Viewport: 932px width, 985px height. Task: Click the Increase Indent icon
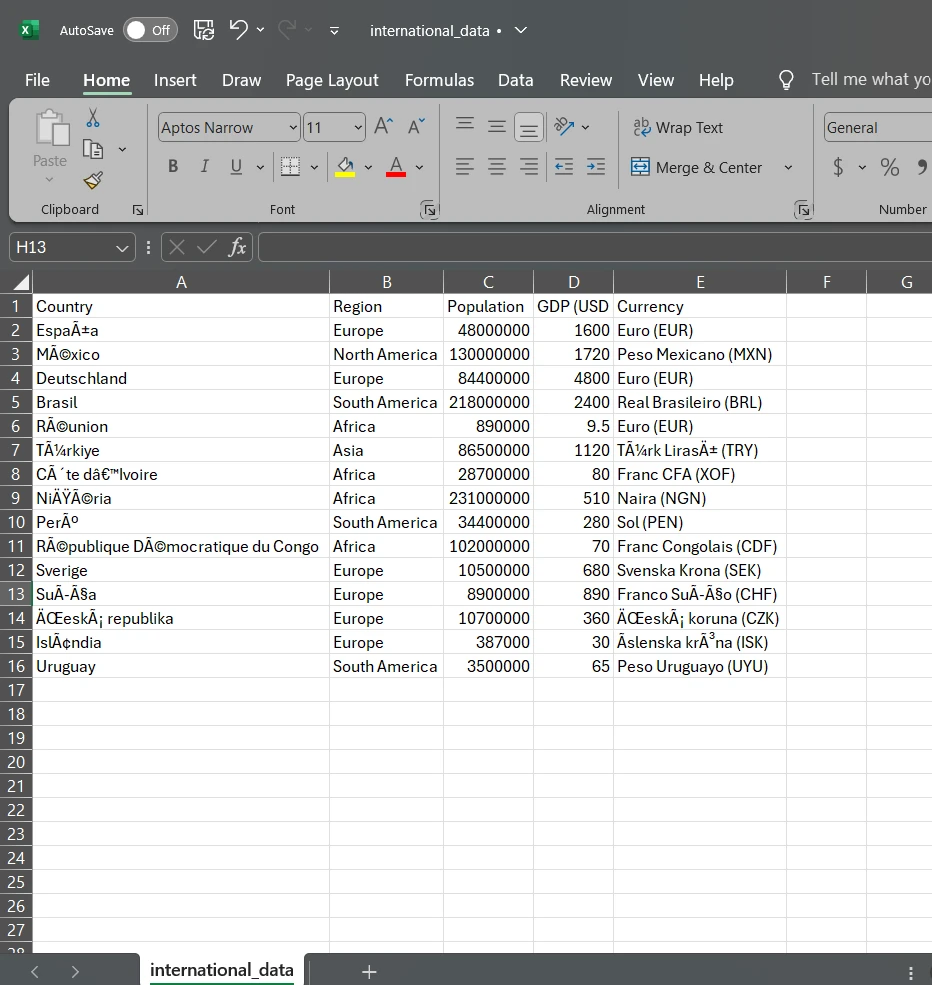pyautogui.click(x=596, y=167)
